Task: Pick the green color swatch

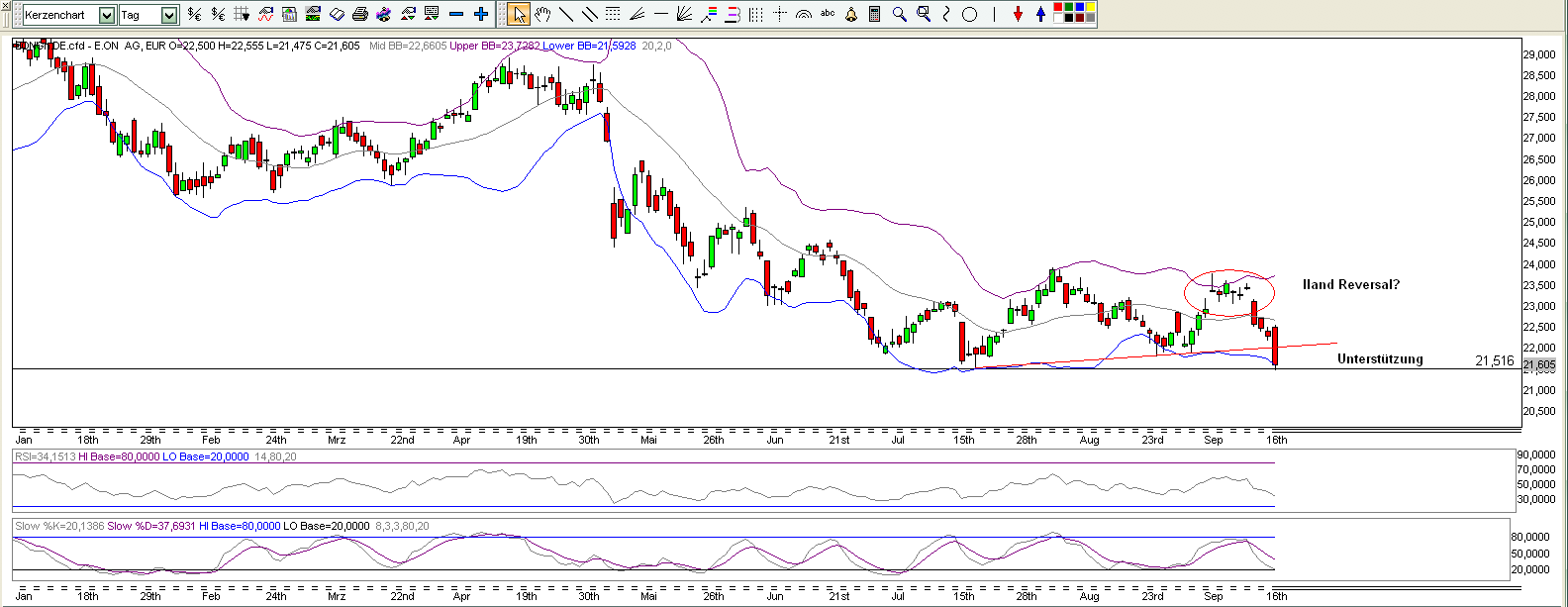Action: [1069, 7]
